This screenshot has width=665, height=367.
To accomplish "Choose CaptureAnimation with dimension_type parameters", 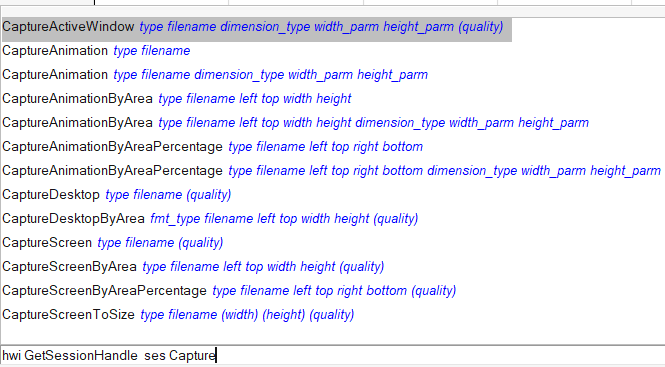I will coord(215,75).
